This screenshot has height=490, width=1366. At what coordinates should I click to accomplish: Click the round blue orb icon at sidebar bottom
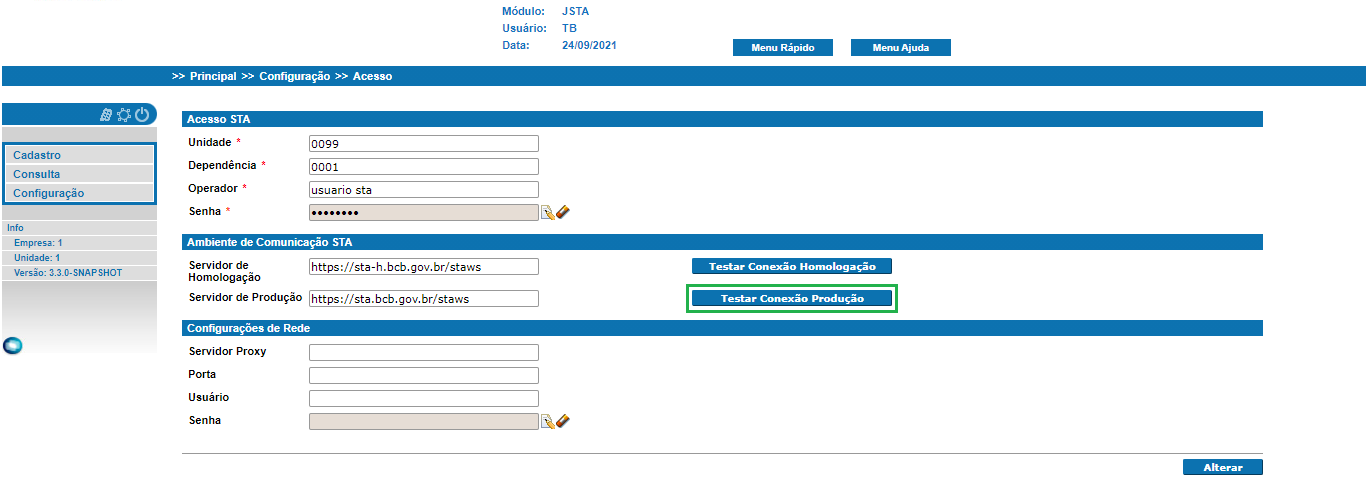13,346
